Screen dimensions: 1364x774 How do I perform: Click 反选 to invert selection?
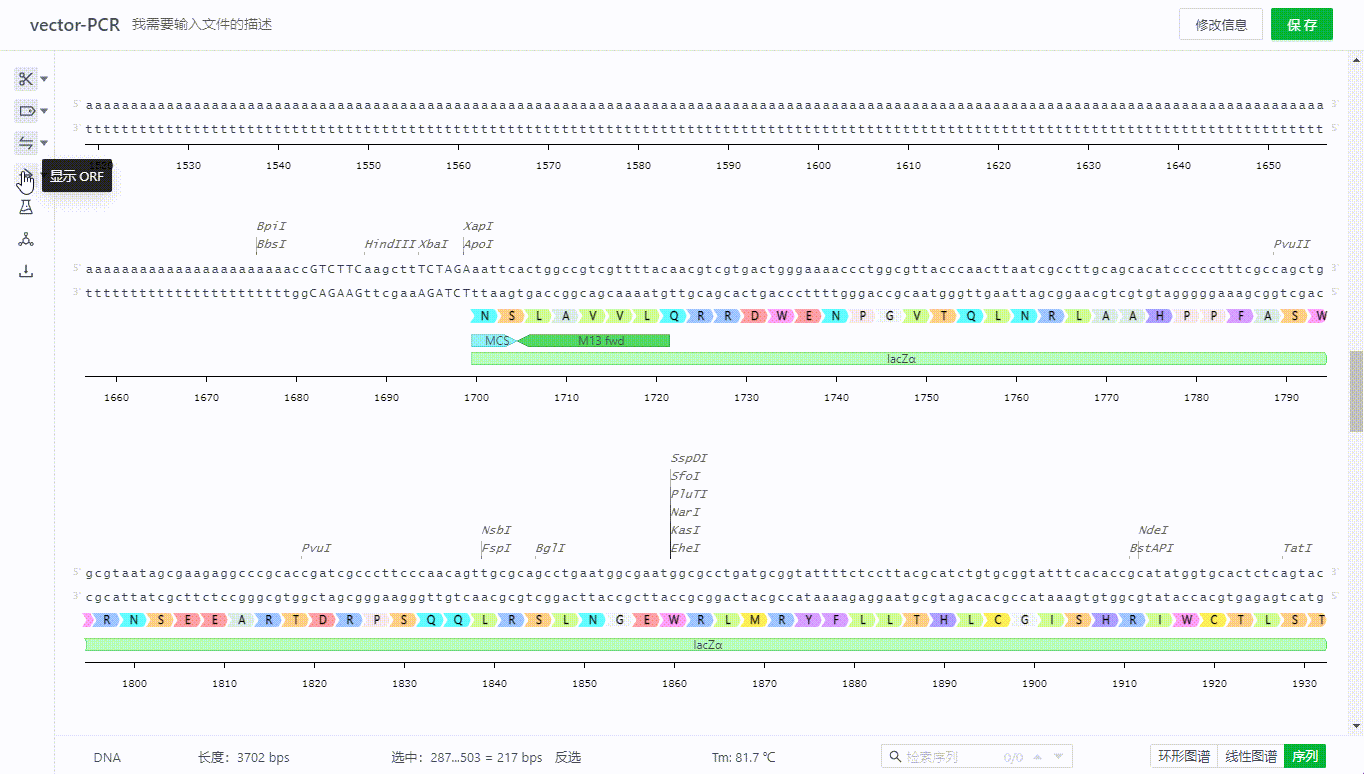(568, 757)
